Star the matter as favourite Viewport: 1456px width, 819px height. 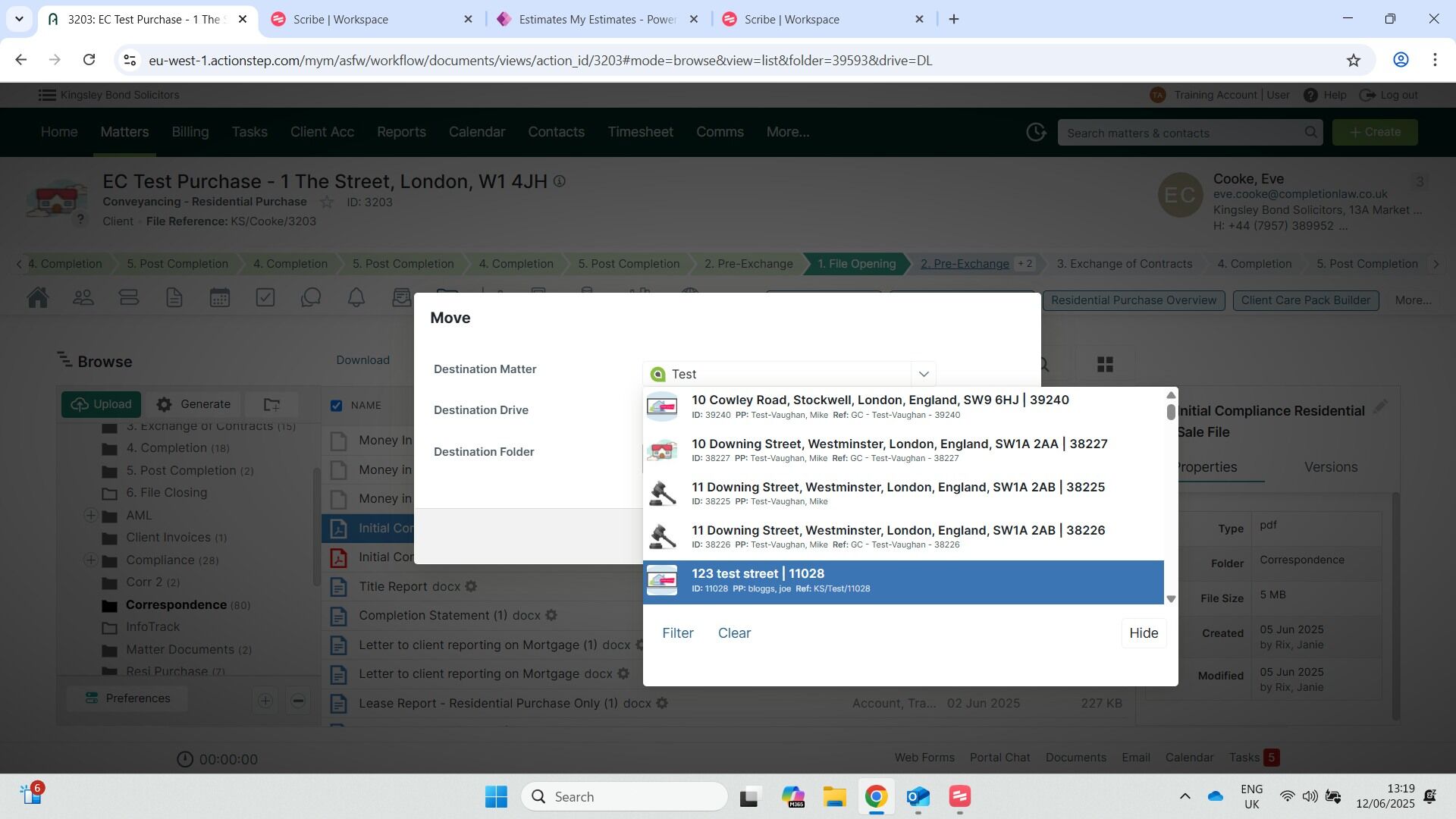[x=327, y=202]
